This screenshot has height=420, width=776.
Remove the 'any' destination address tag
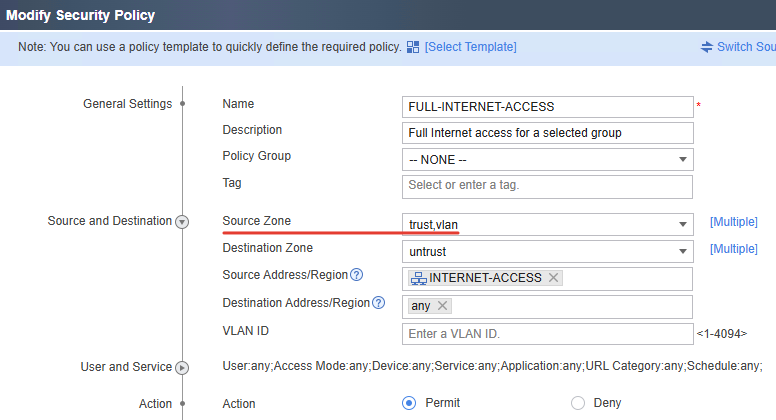(x=442, y=306)
